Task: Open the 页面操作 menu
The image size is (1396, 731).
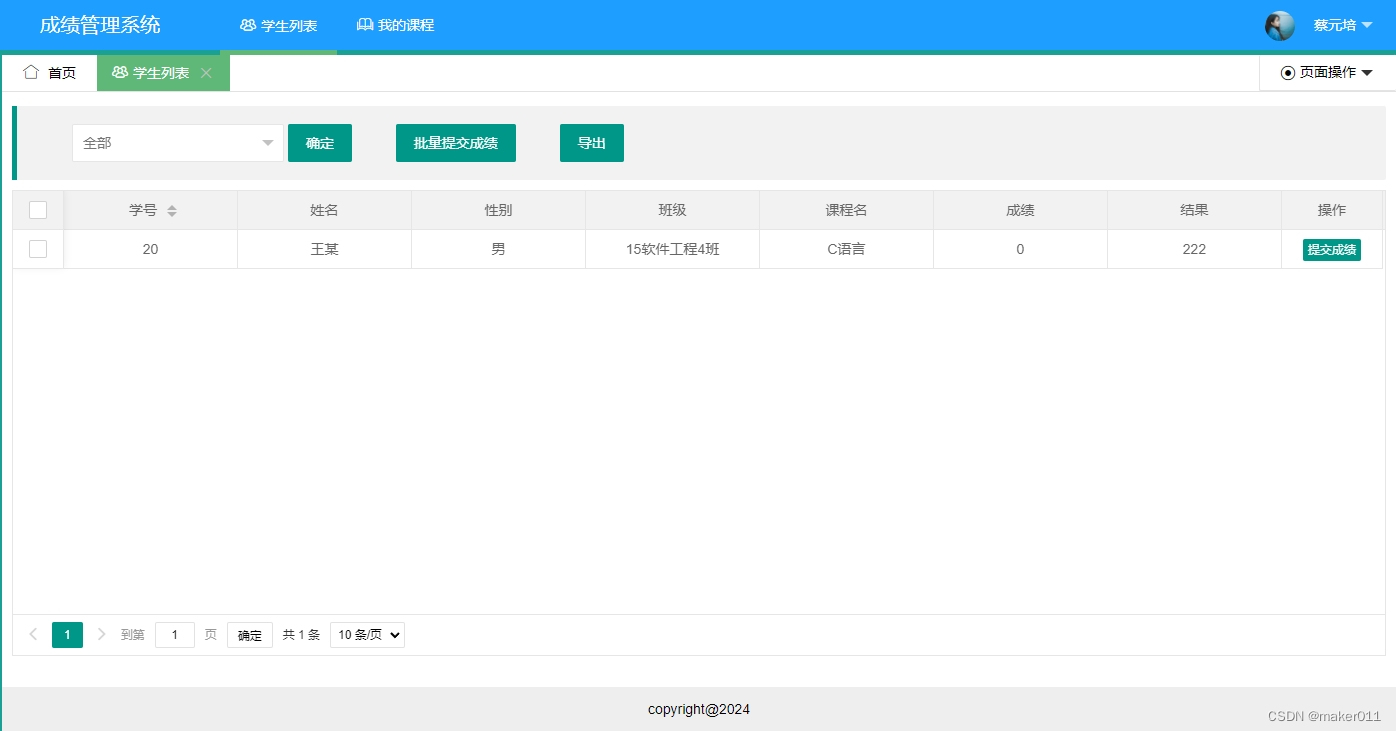Action: 1327,72
